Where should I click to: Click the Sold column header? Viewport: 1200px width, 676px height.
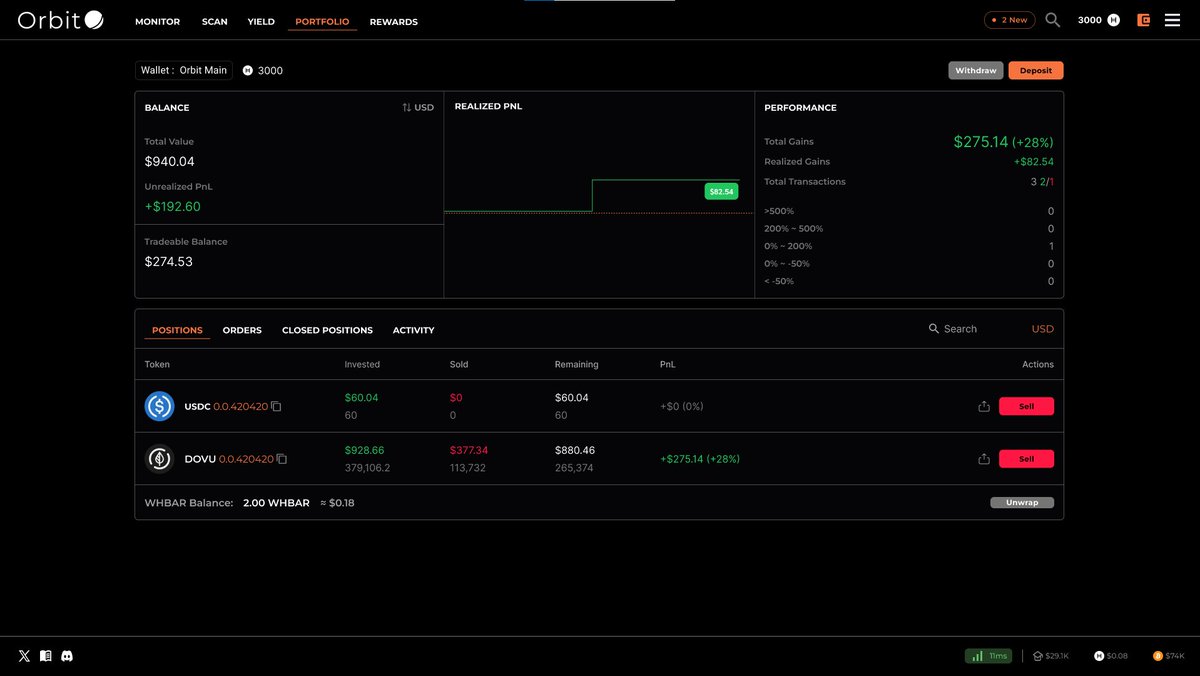[x=459, y=365]
